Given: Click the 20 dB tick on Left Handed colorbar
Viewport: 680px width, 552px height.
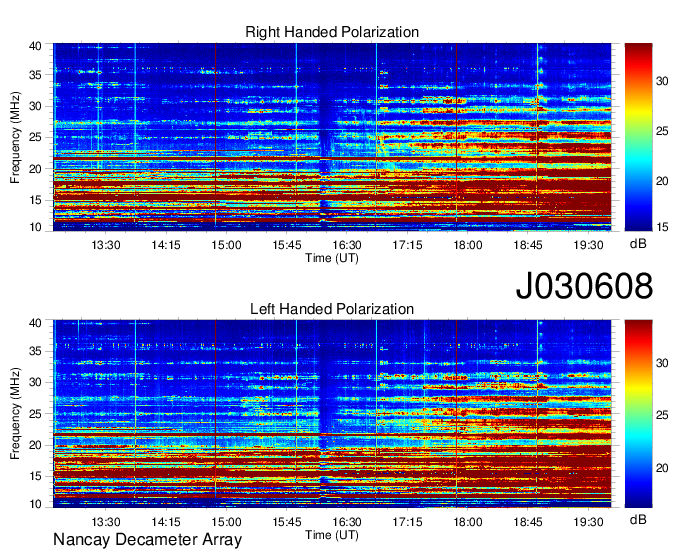Looking at the screenshot, I should point(662,468).
